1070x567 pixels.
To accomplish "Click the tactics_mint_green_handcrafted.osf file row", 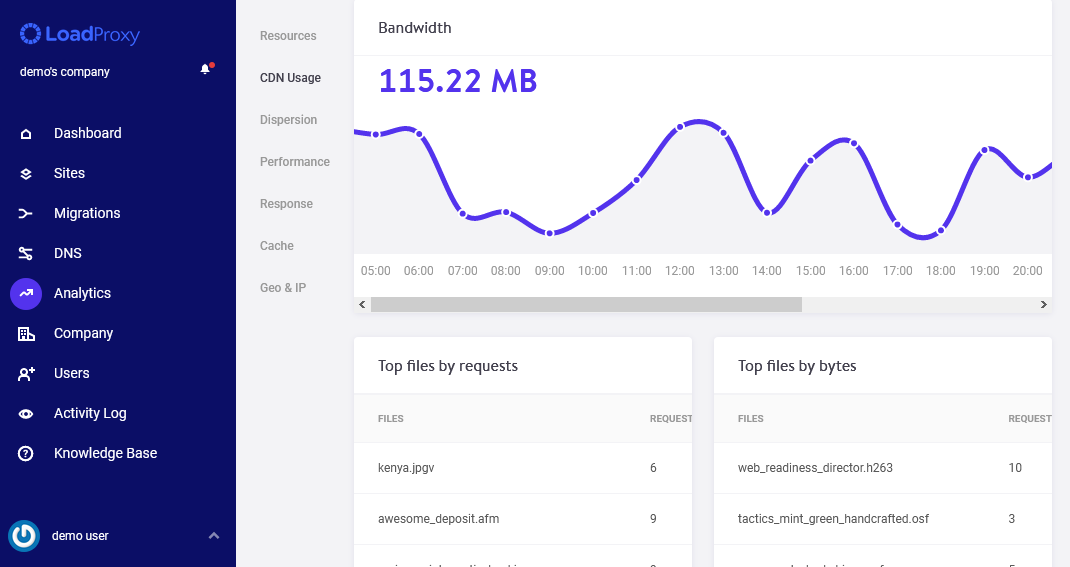I will click(882, 519).
